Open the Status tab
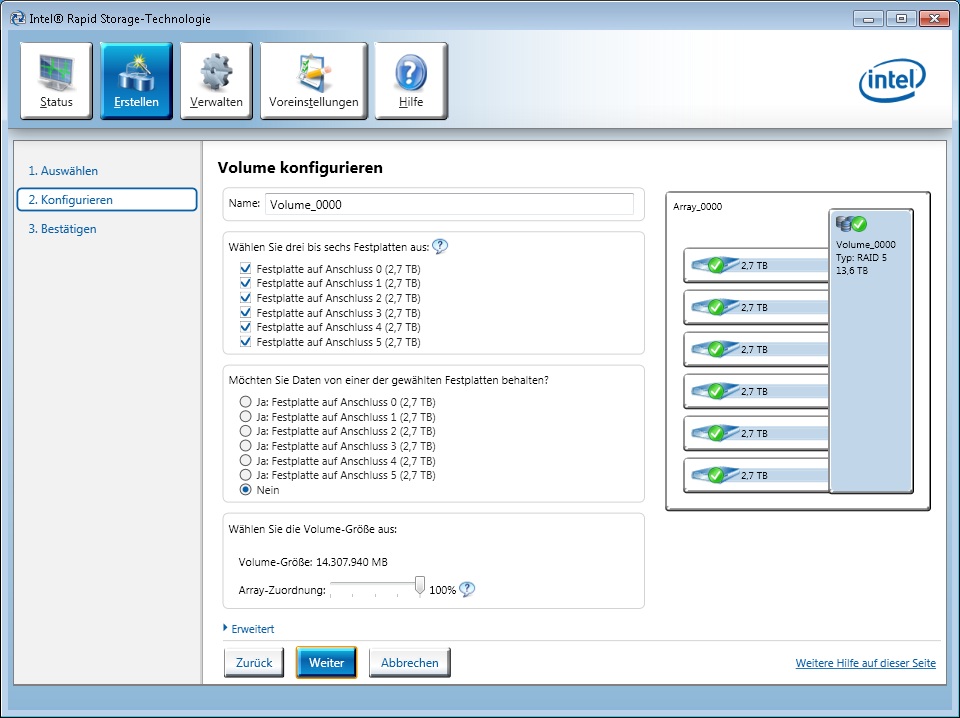The height and width of the screenshot is (718, 960). coord(56,80)
